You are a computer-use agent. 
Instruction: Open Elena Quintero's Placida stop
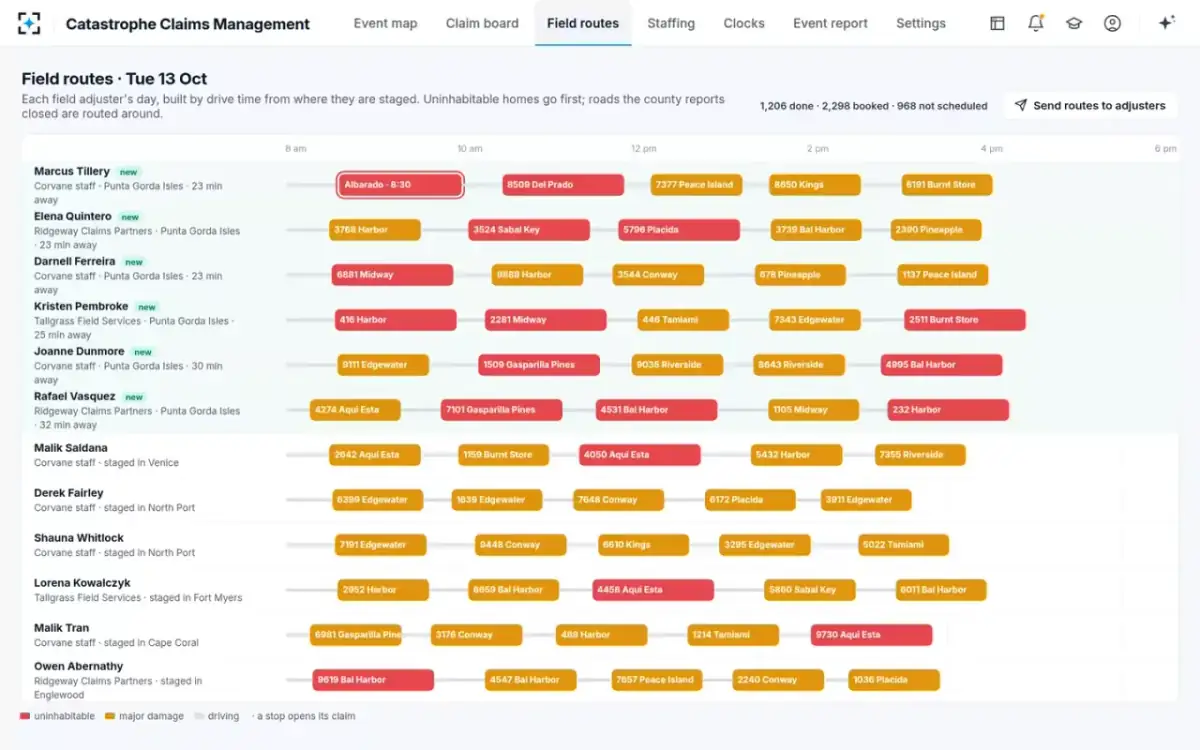click(679, 230)
